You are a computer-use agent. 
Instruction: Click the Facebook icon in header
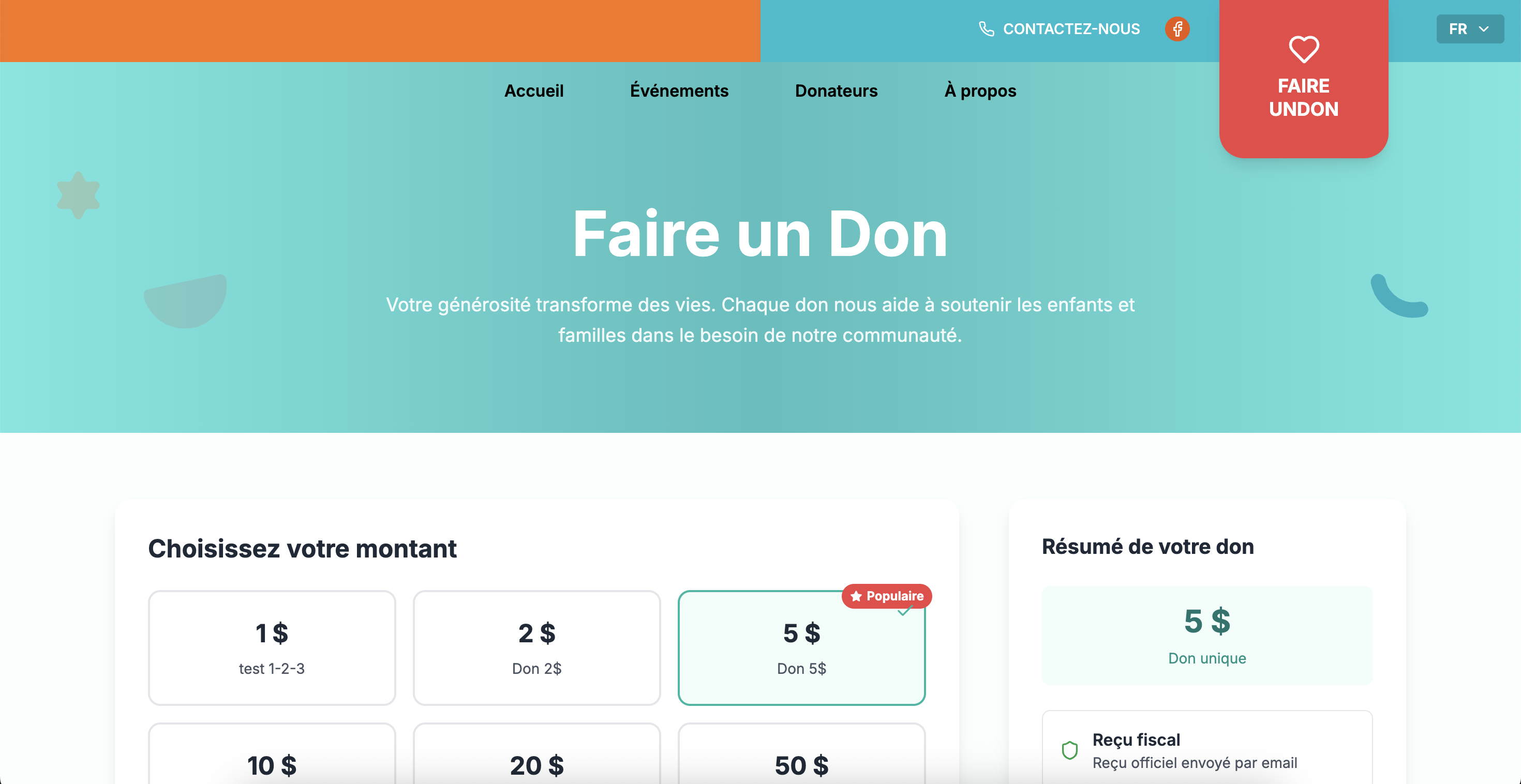pyautogui.click(x=1177, y=29)
